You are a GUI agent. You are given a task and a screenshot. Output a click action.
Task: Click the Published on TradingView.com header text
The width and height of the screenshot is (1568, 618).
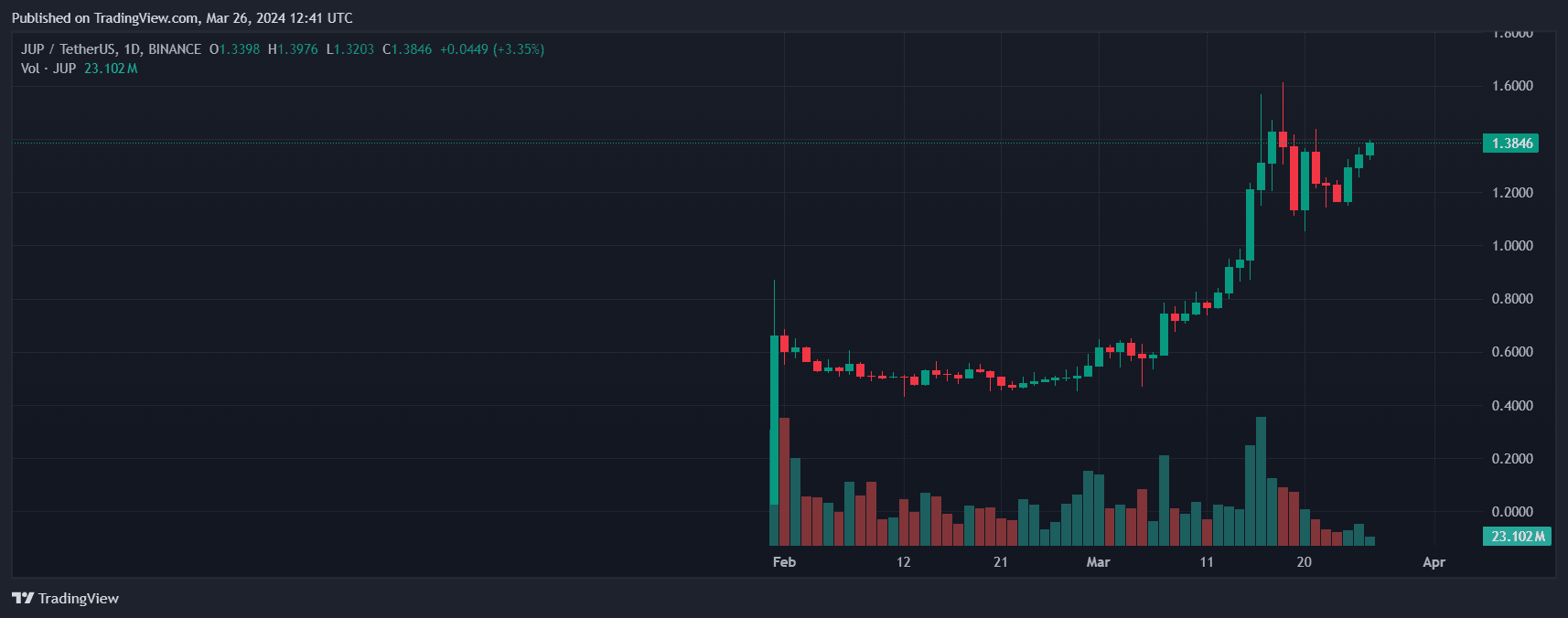(181, 18)
